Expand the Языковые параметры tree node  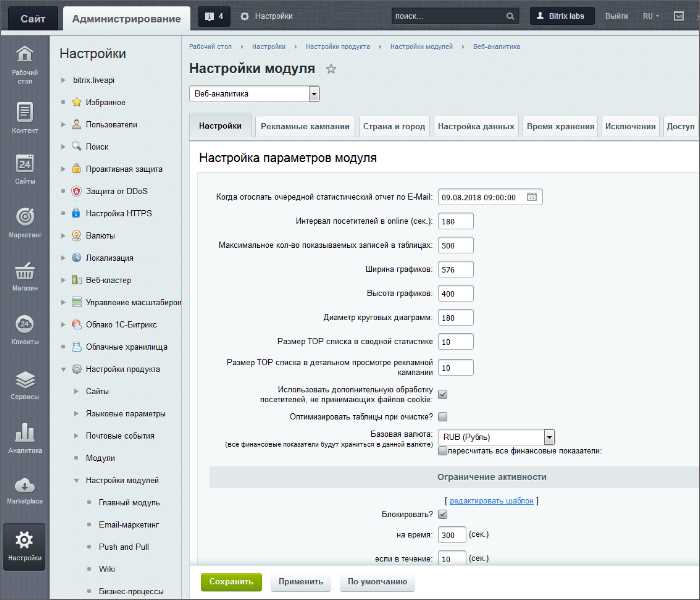click(76, 413)
